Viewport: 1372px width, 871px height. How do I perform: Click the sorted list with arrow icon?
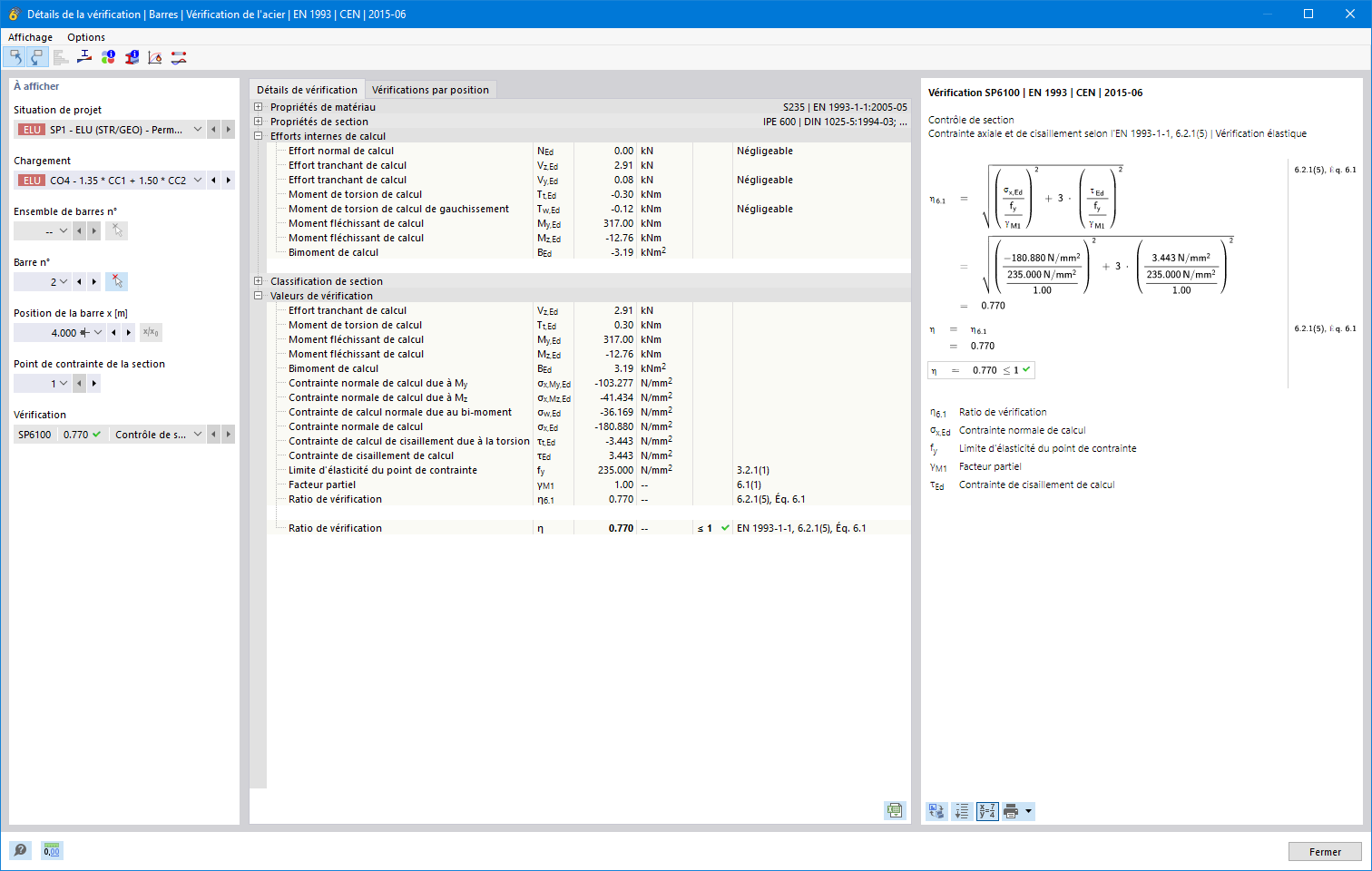click(x=962, y=811)
